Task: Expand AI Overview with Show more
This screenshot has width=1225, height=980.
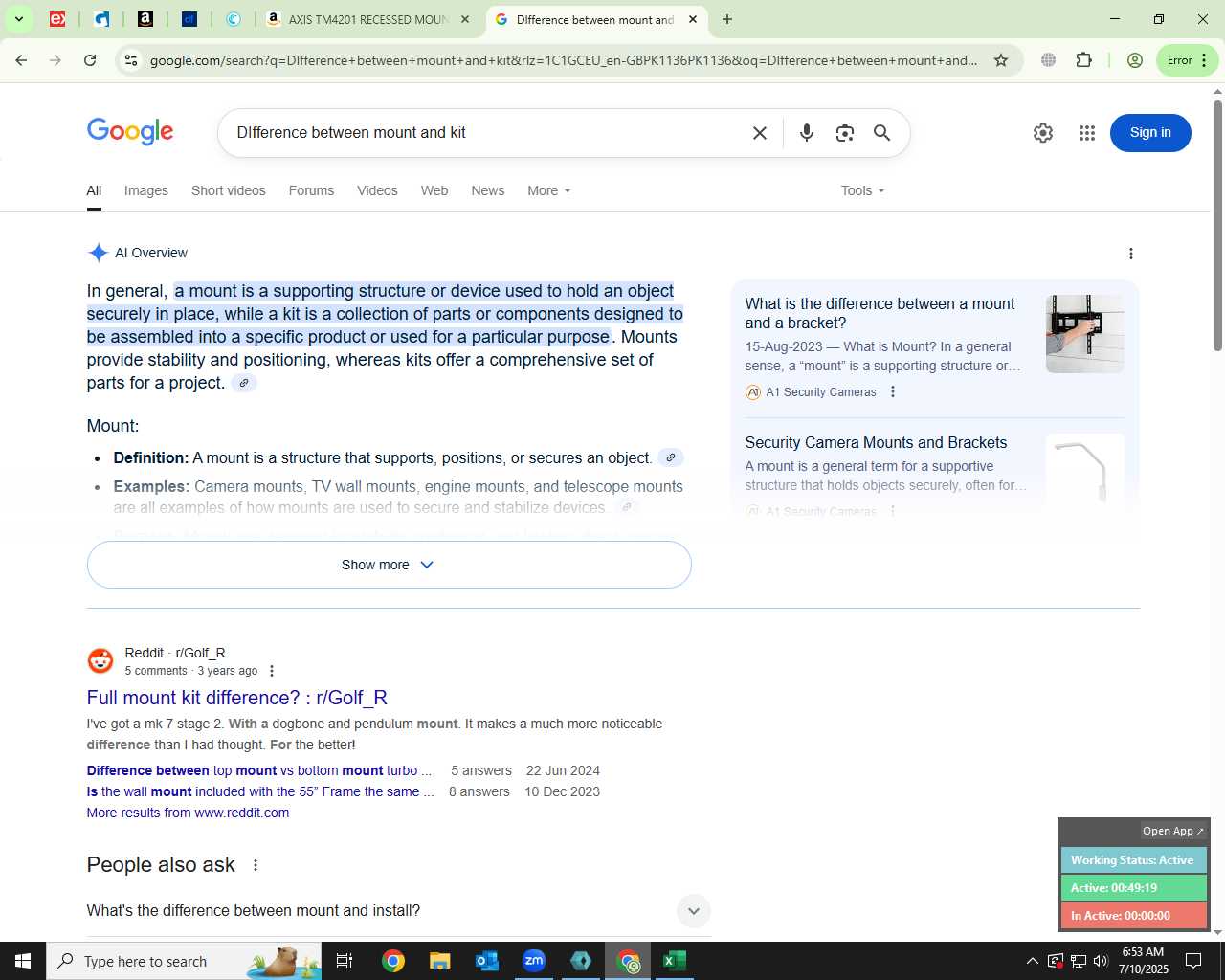Action: coord(389,565)
